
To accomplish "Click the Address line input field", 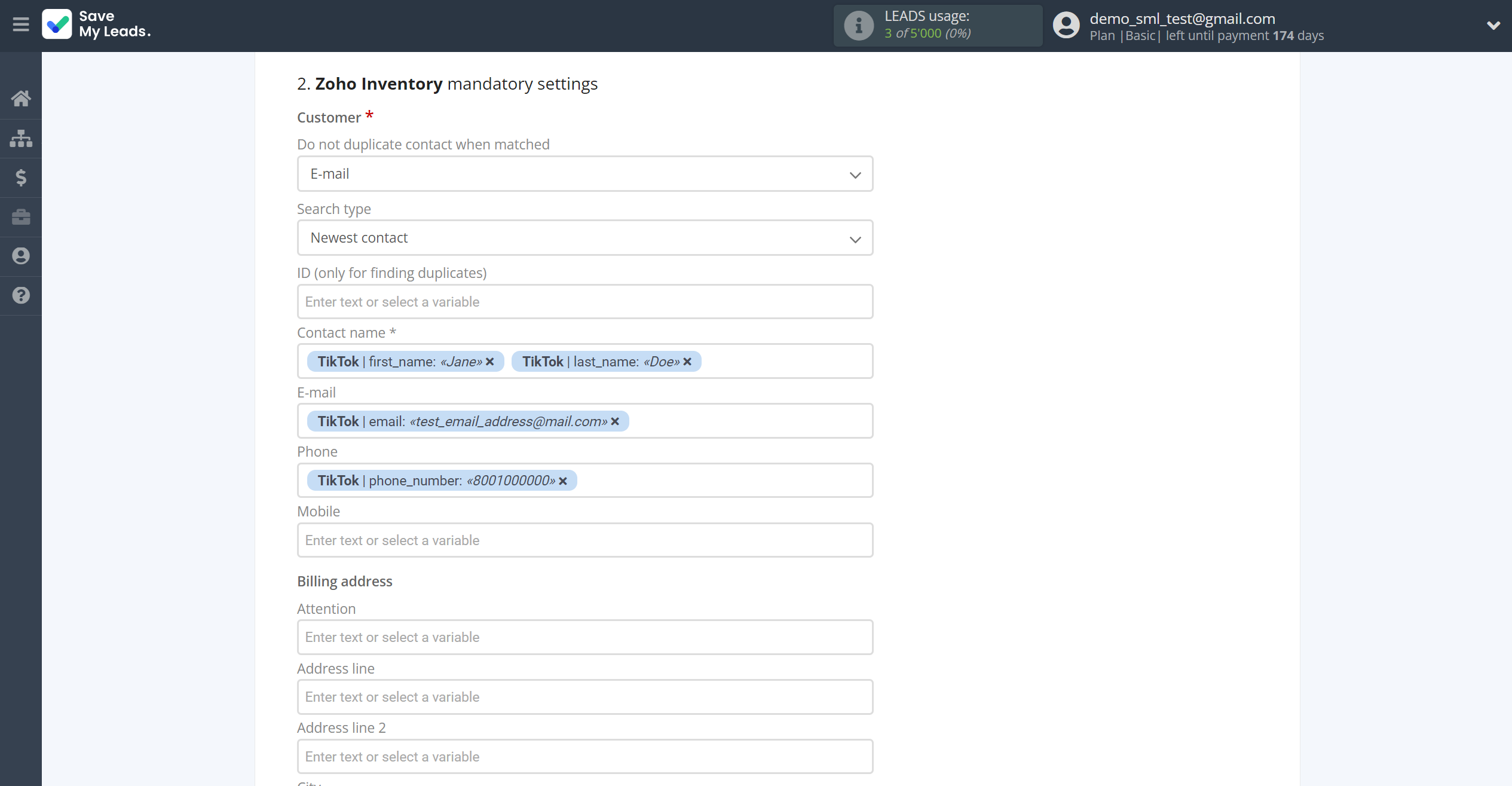I will click(x=585, y=697).
